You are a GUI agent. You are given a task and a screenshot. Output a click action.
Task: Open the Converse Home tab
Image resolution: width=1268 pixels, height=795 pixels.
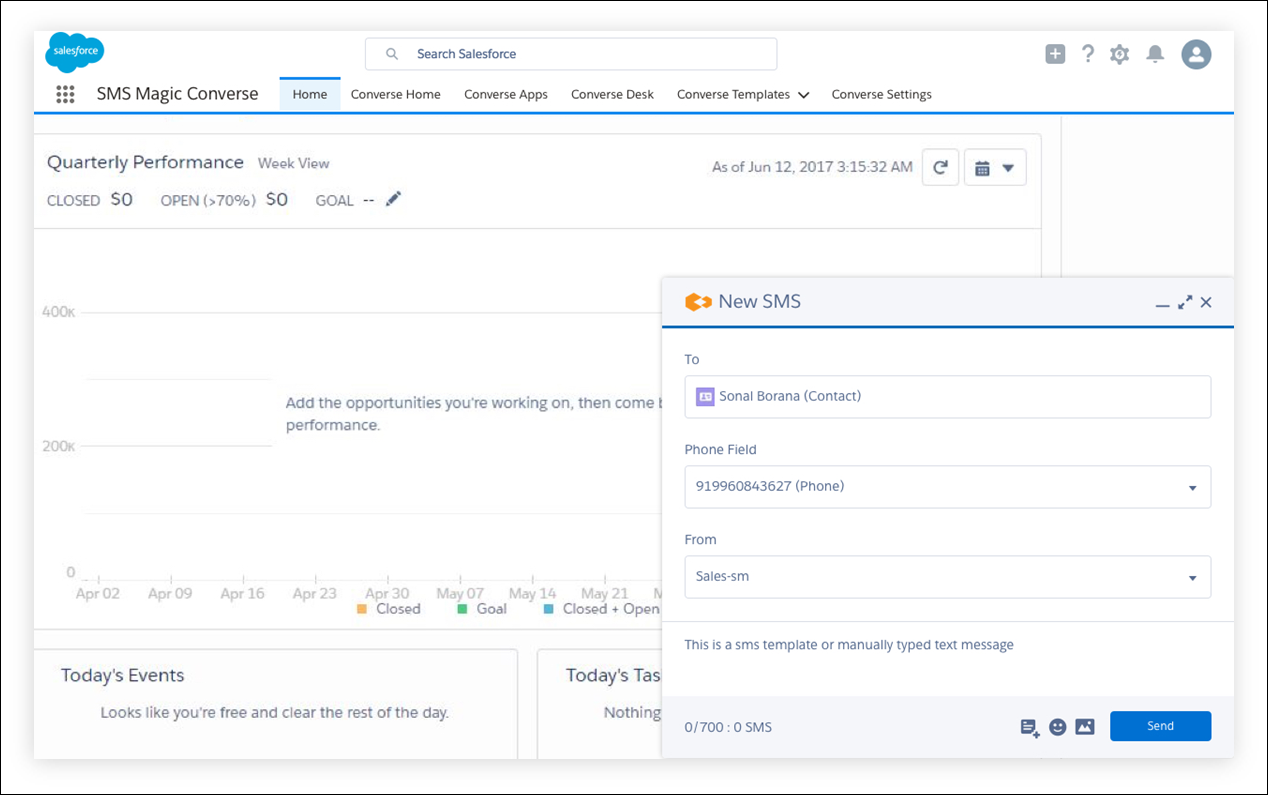(396, 94)
